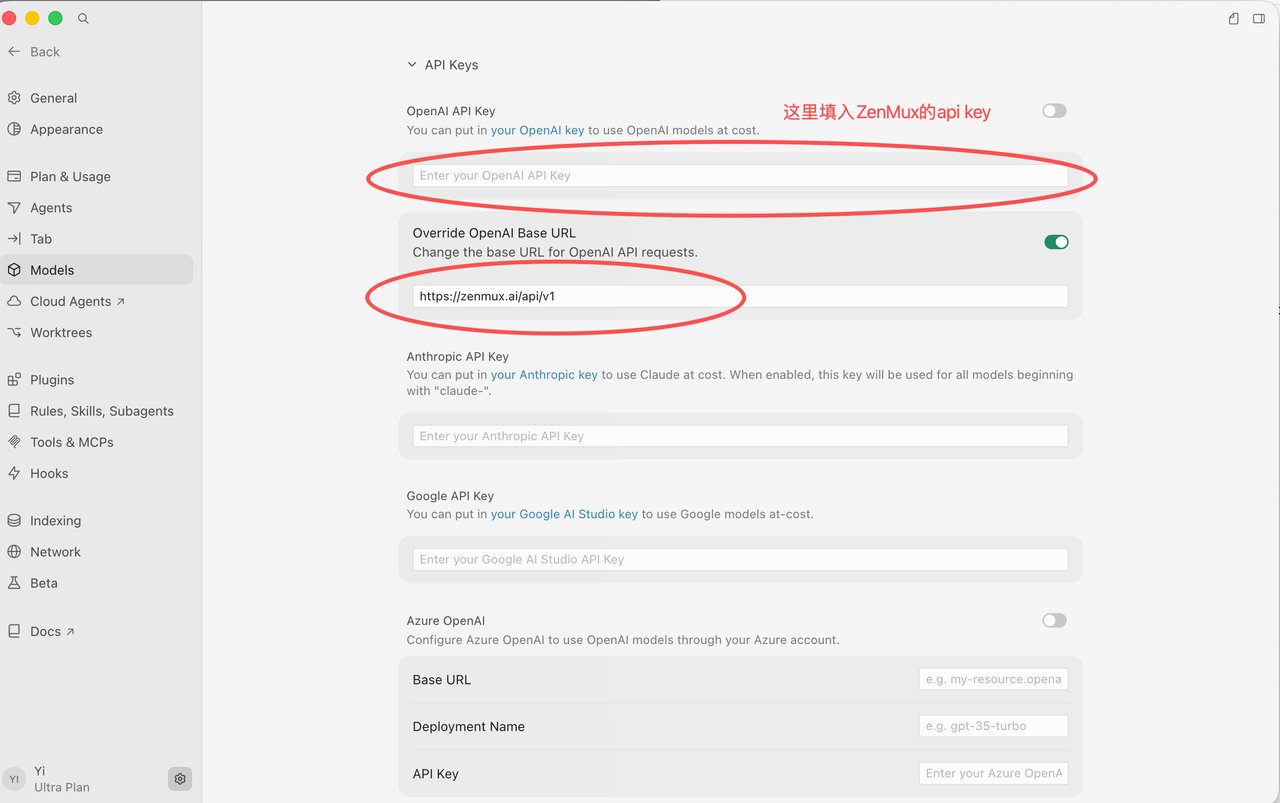The height and width of the screenshot is (803, 1280).
Task: Click the Hooks lightning icon
Action: [14, 473]
